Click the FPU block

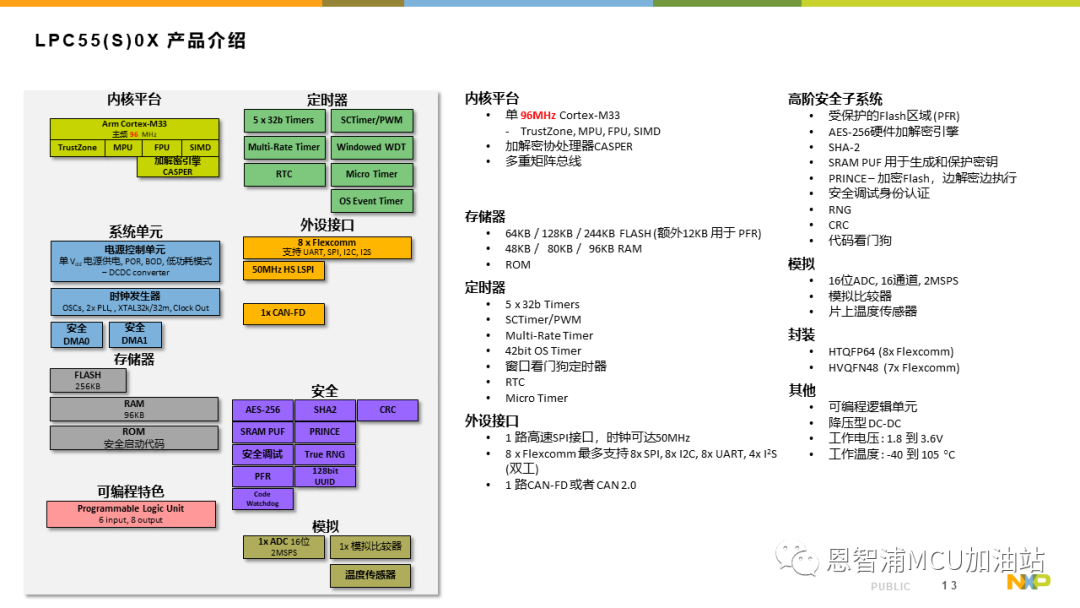tap(162, 147)
